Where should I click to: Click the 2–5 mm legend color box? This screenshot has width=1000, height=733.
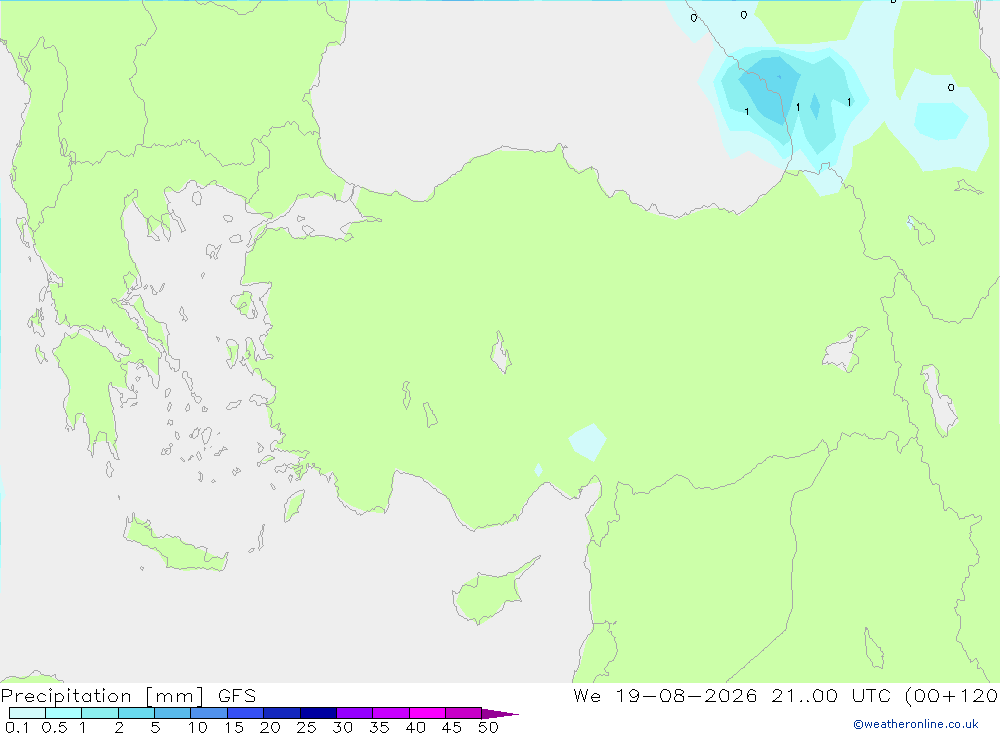[136, 713]
